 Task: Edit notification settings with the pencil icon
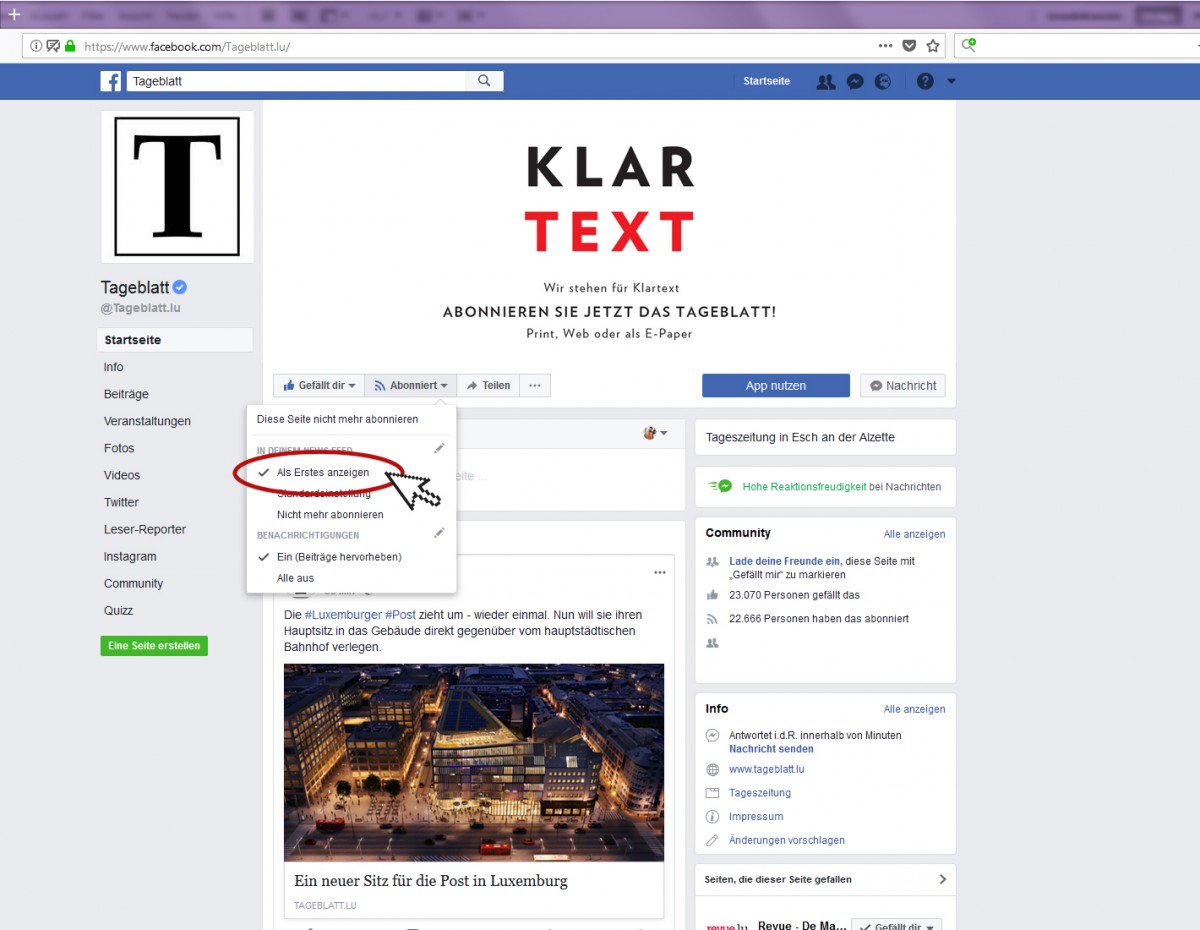pos(438,535)
